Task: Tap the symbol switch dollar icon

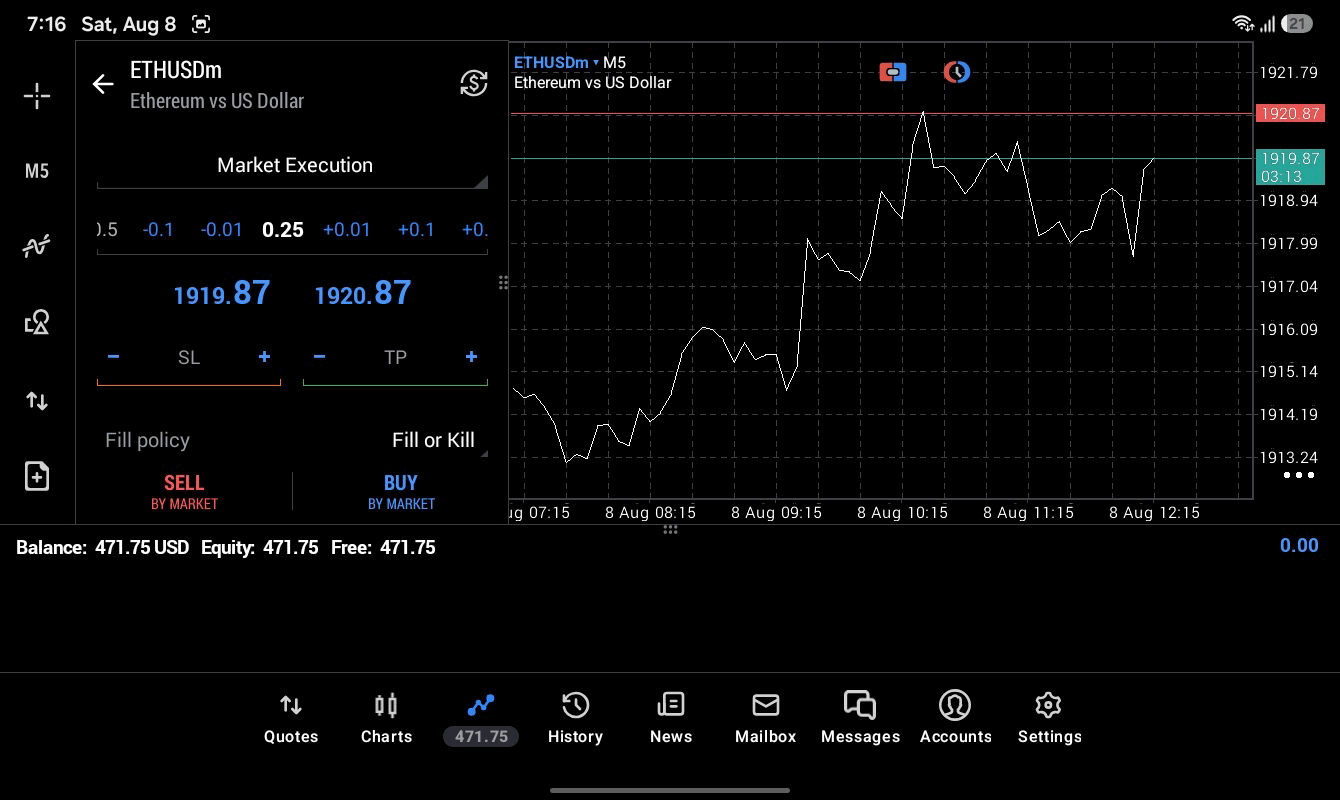Action: pos(473,83)
